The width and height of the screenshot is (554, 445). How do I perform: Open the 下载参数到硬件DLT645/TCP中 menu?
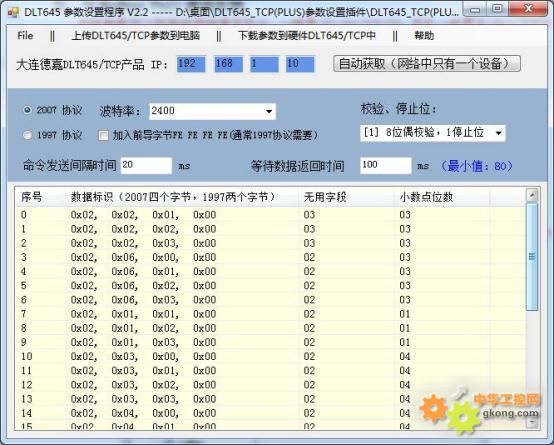pyautogui.click(x=307, y=35)
